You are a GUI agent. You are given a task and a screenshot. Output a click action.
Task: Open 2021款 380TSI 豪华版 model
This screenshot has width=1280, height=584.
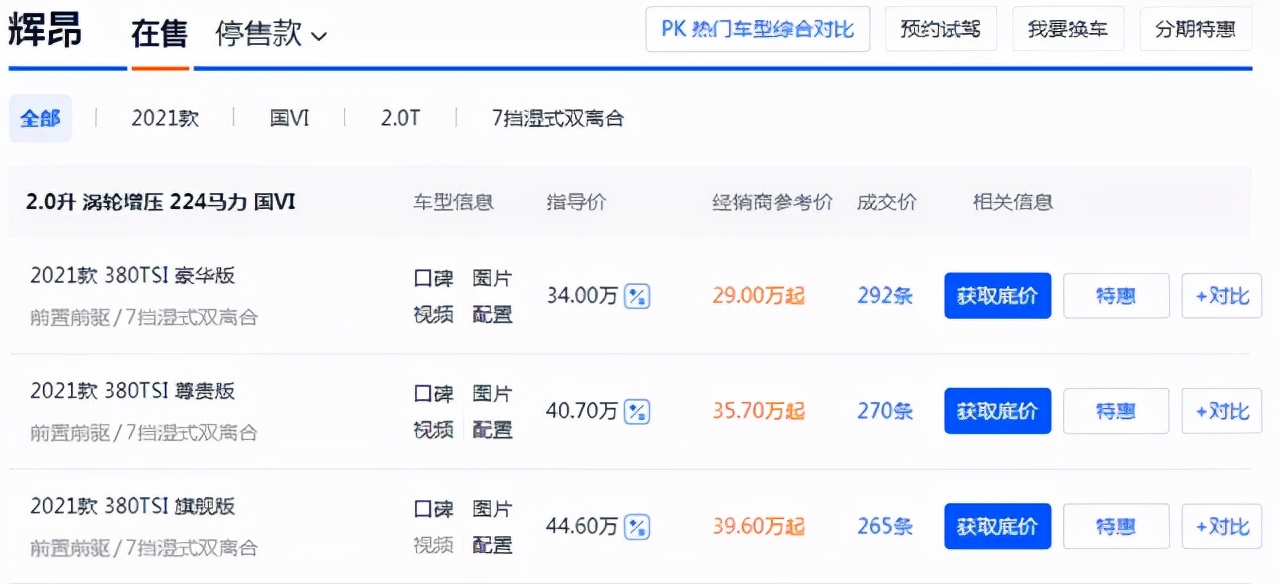tap(132, 276)
